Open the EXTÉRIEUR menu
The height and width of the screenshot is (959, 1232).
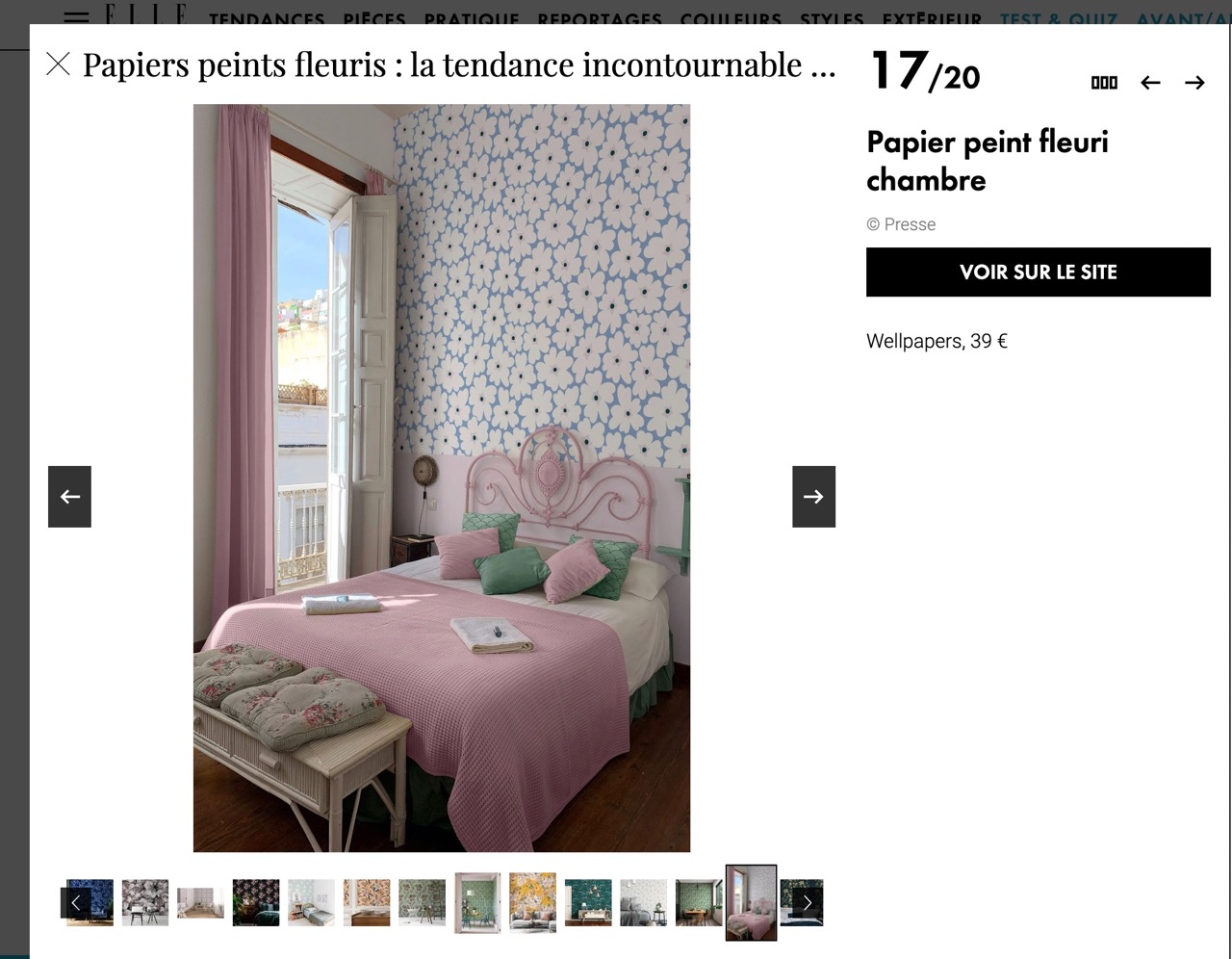coord(932,18)
